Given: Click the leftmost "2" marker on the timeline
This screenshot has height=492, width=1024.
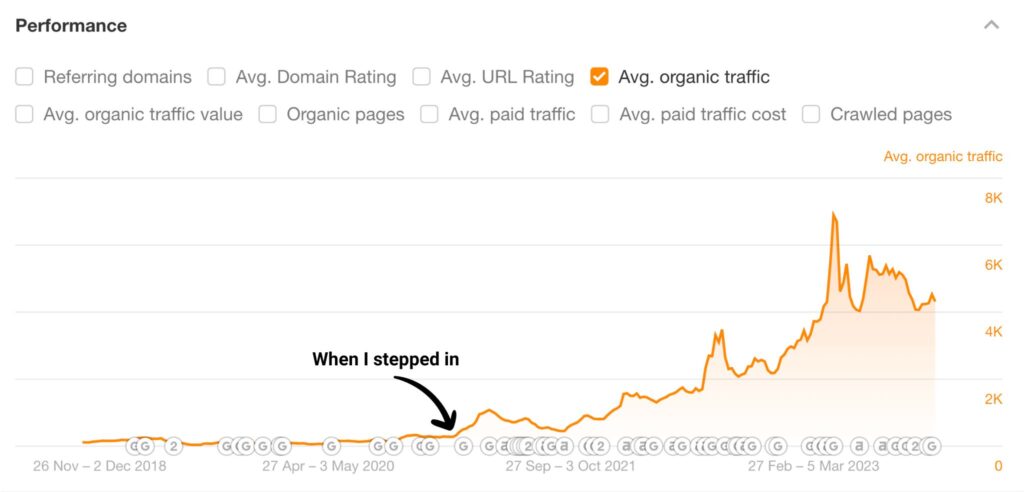Looking at the screenshot, I should click(x=173, y=446).
